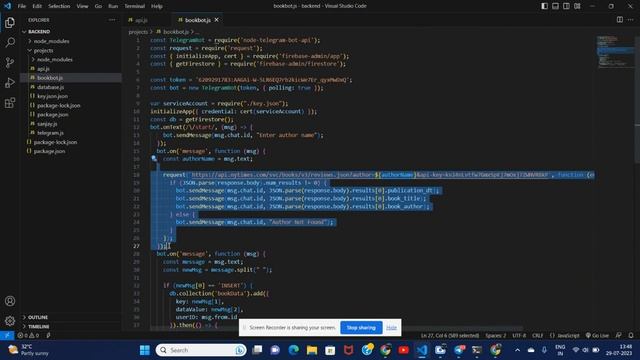Click the Explorer more actions ellipsis
The height and width of the screenshot is (360, 640).
(112, 20)
